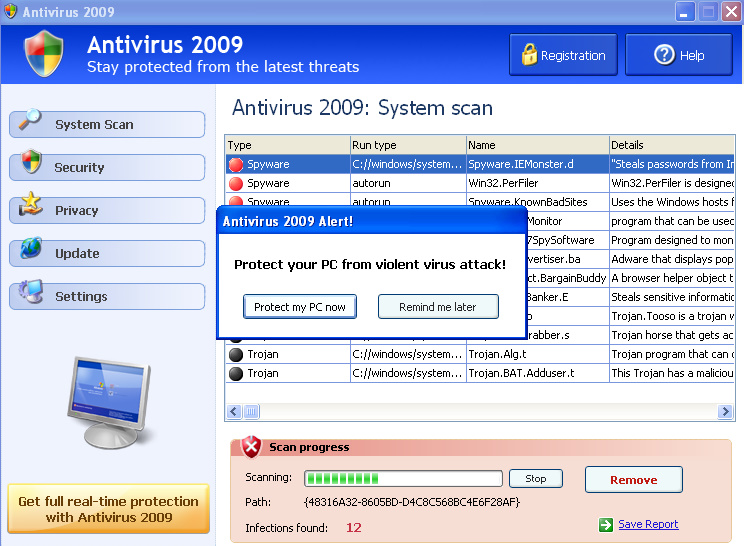Select the Trojan.BAT.Adduser.t name cell

[538, 373]
